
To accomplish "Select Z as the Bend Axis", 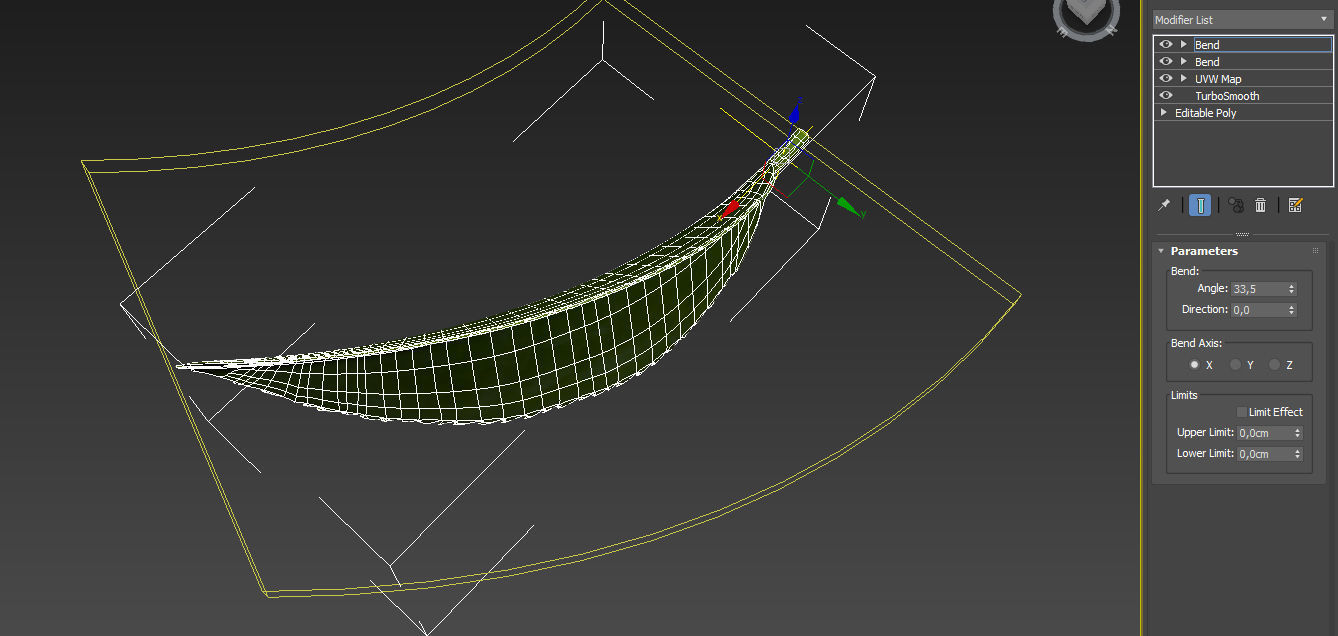I will [x=1274, y=365].
